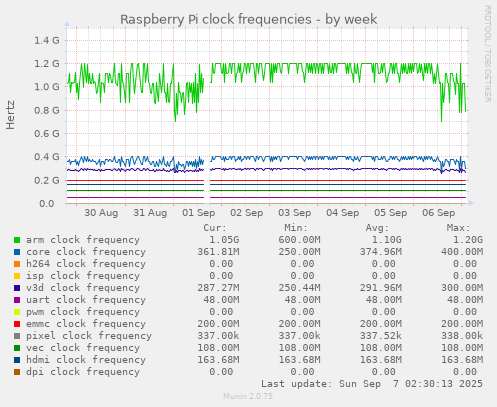The height and width of the screenshot is (407, 497).
Task: Click the 'Hertz' vertical axis label
Action: pyautogui.click(x=11, y=115)
